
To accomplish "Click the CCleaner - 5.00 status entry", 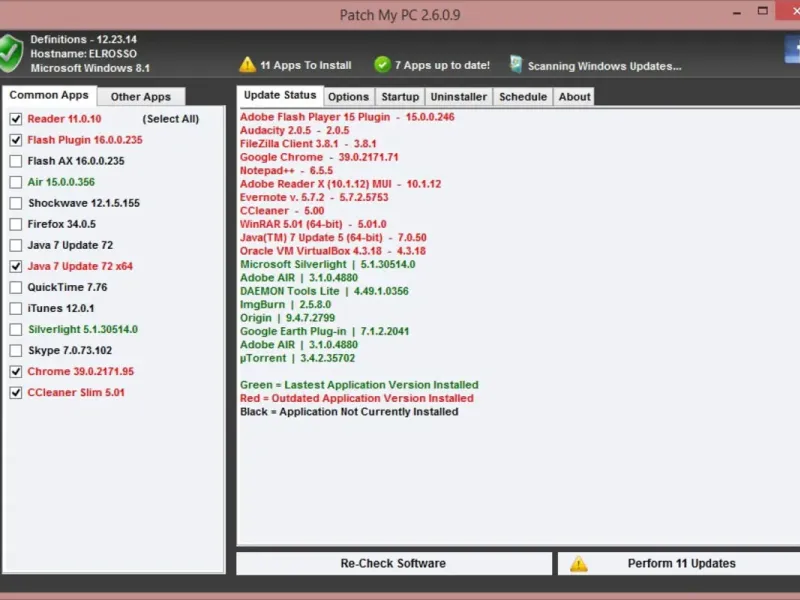I will (282, 211).
